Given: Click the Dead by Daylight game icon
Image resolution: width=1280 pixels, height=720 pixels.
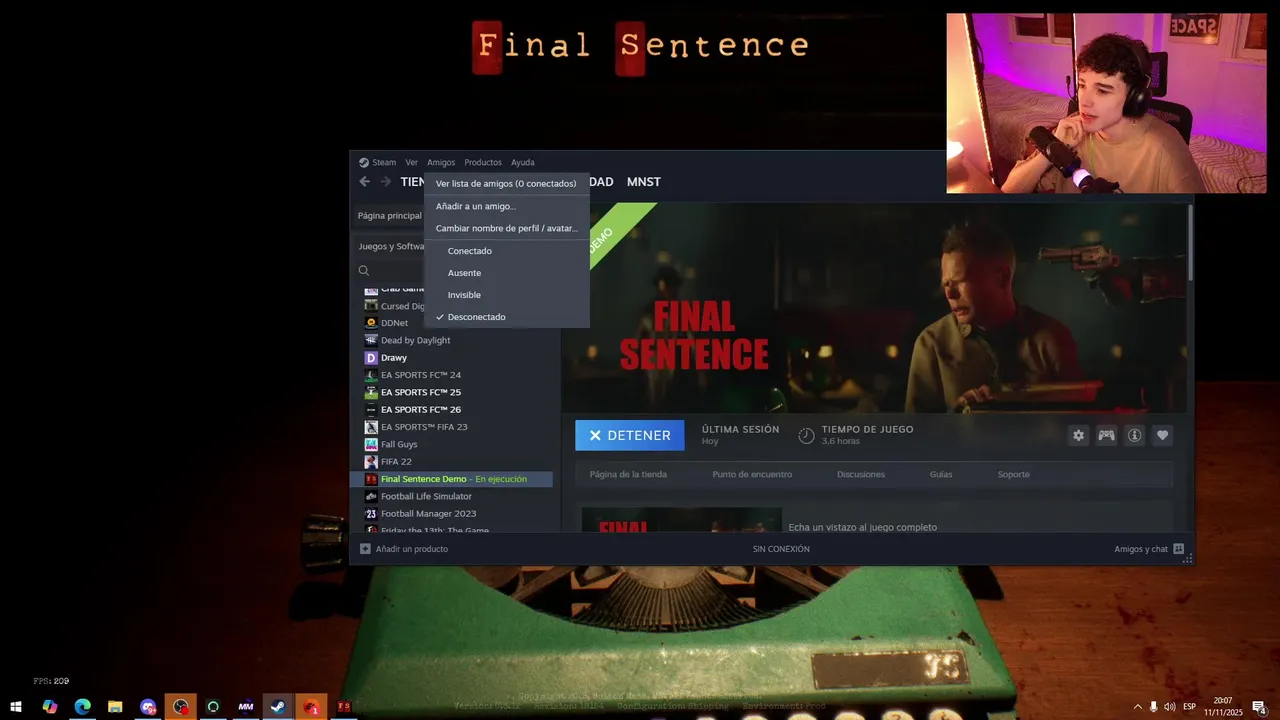Looking at the screenshot, I should [371, 340].
